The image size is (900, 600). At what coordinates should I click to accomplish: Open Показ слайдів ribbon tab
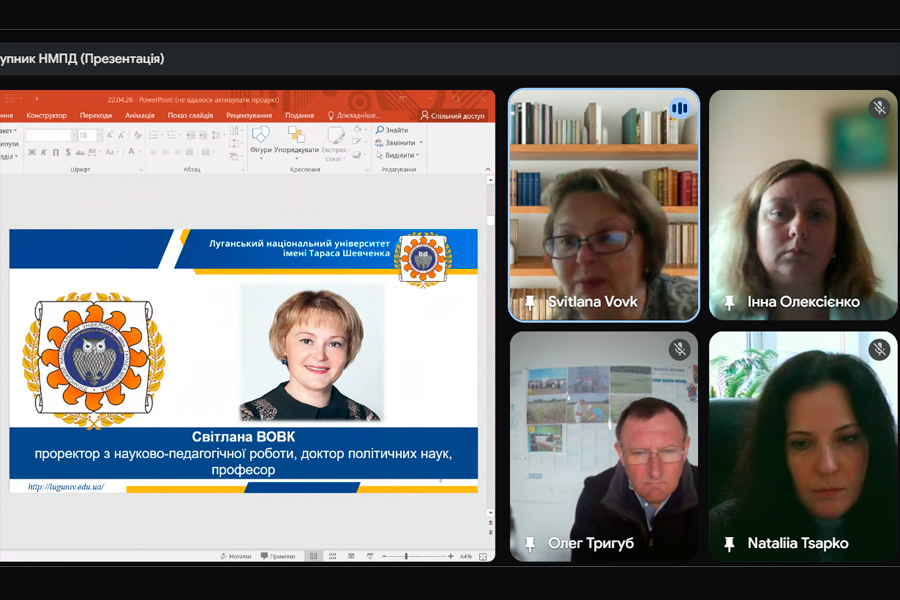(190, 115)
